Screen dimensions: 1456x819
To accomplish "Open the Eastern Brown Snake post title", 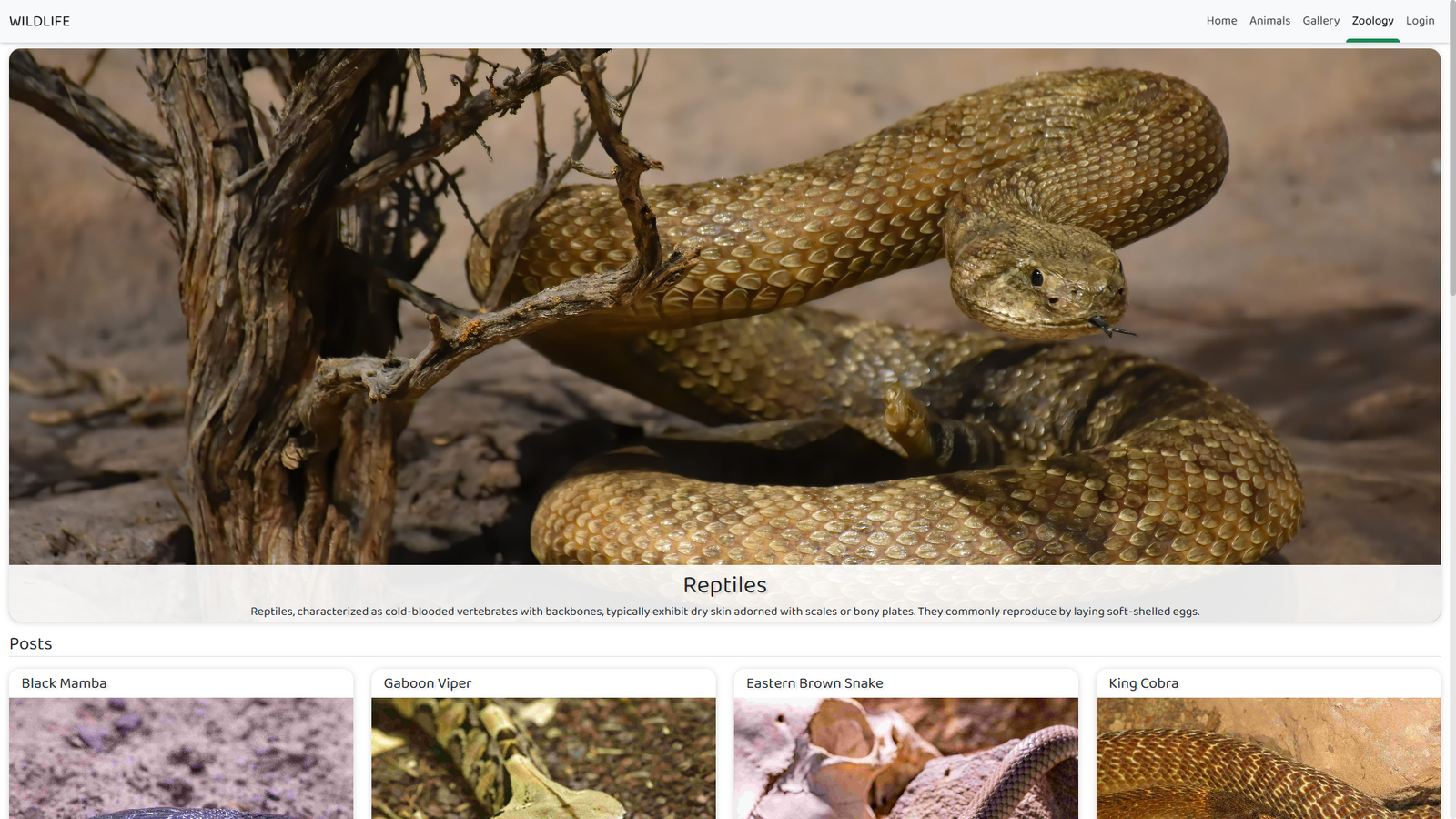I will 814,683.
